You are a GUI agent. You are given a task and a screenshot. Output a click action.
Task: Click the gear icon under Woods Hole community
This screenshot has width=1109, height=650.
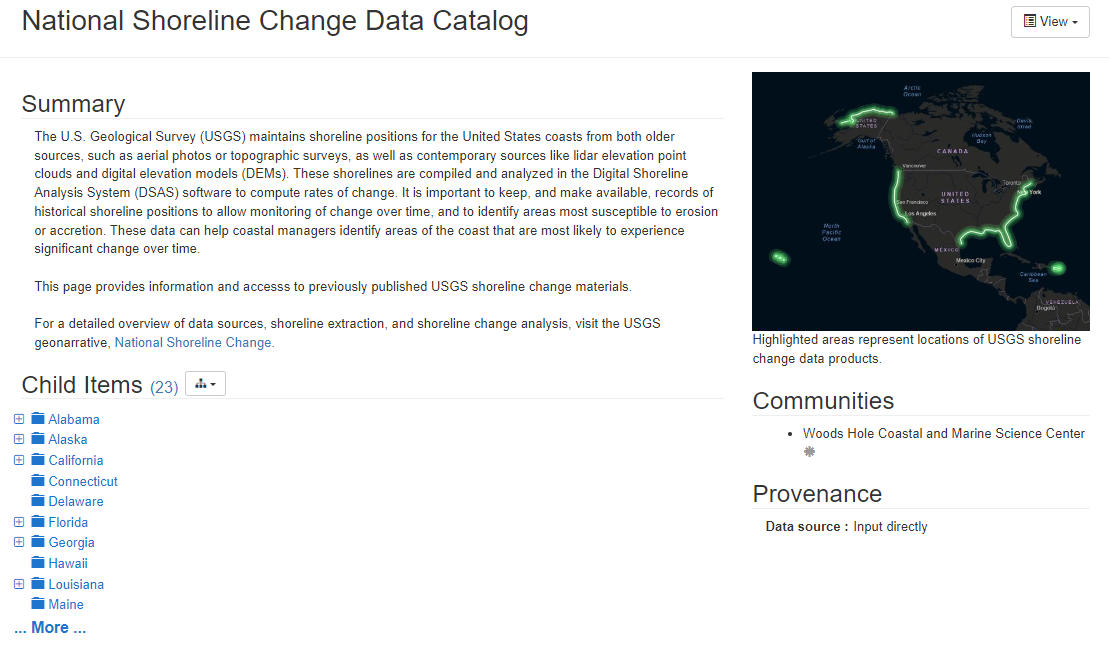click(x=810, y=452)
